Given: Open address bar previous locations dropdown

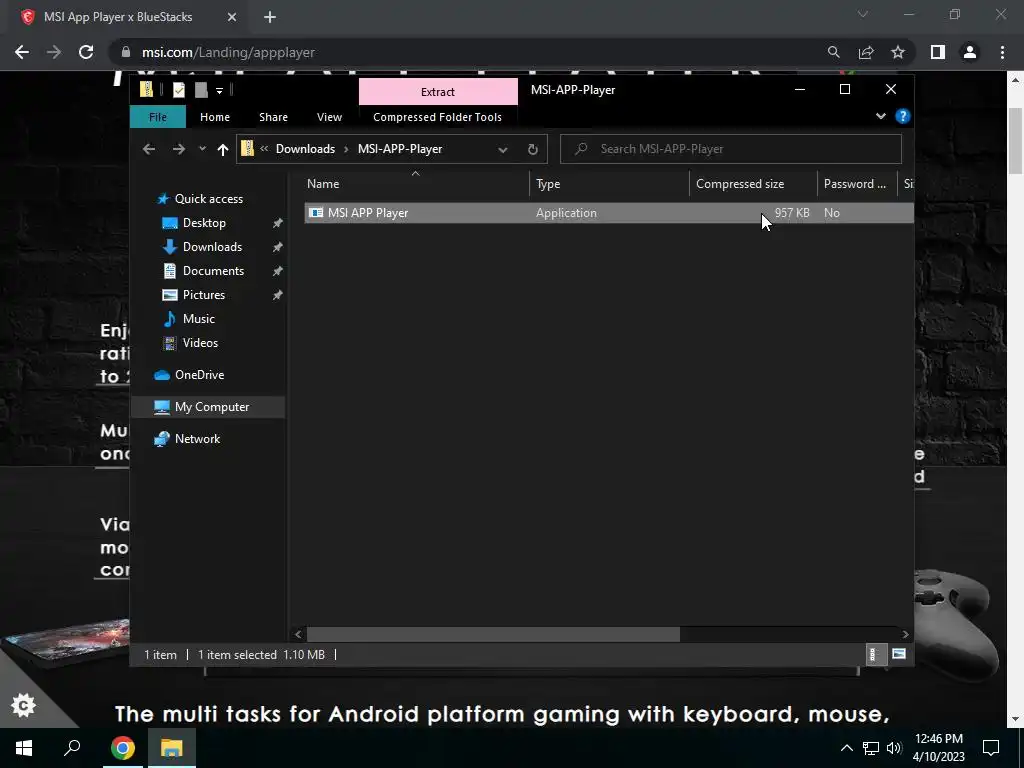Looking at the screenshot, I should click(x=503, y=150).
